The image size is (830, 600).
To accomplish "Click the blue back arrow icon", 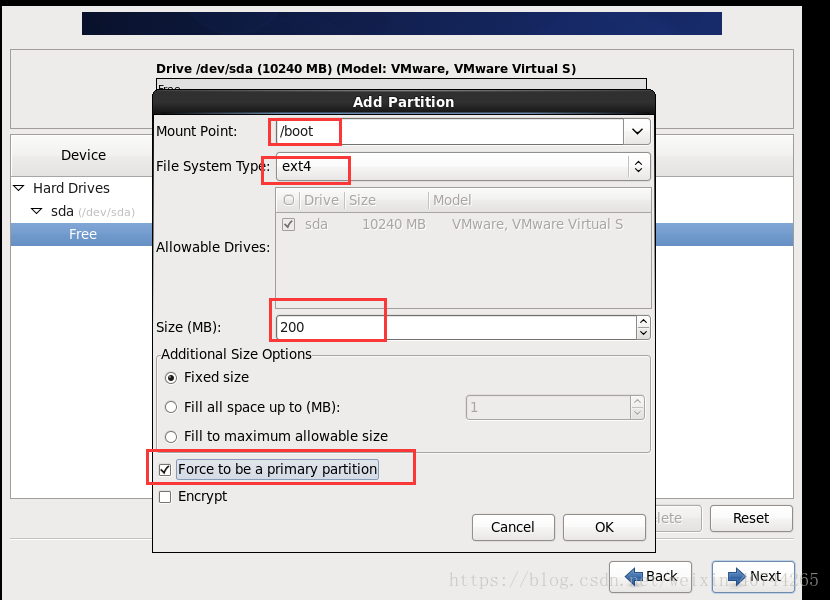I will (x=634, y=576).
